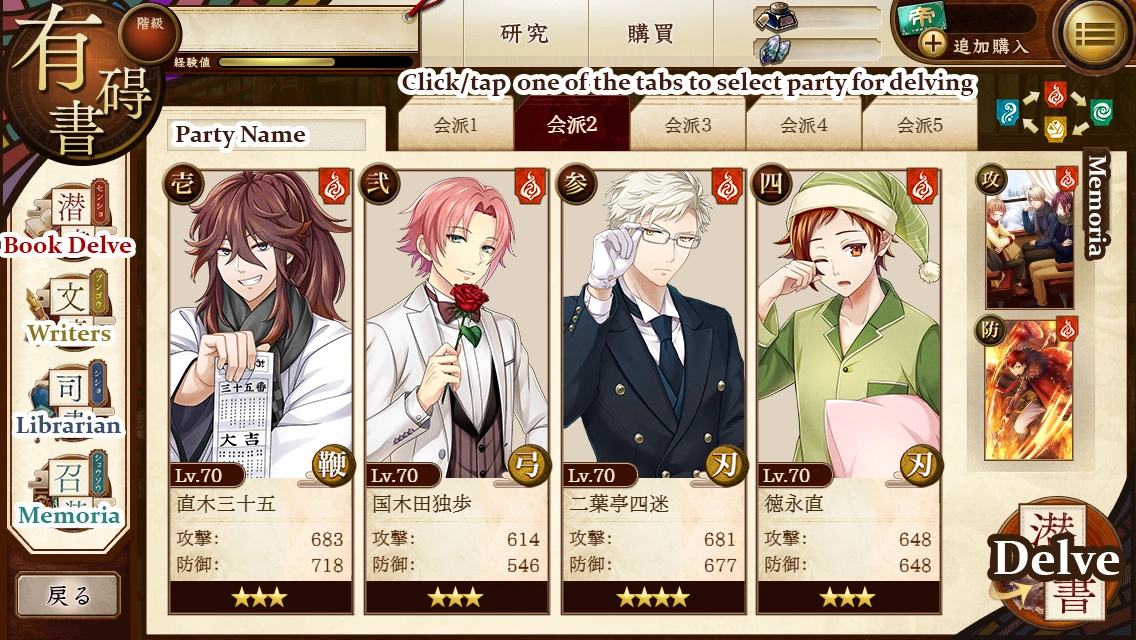The image size is (1136, 640).
Task: Click the Party Name input field
Action: (267, 135)
